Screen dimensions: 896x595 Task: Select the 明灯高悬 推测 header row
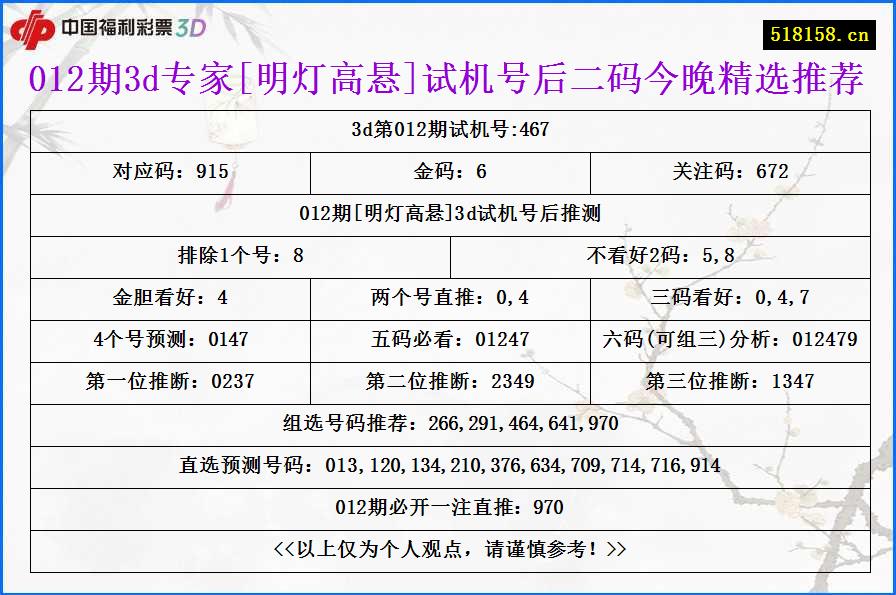[x=448, y=214]
